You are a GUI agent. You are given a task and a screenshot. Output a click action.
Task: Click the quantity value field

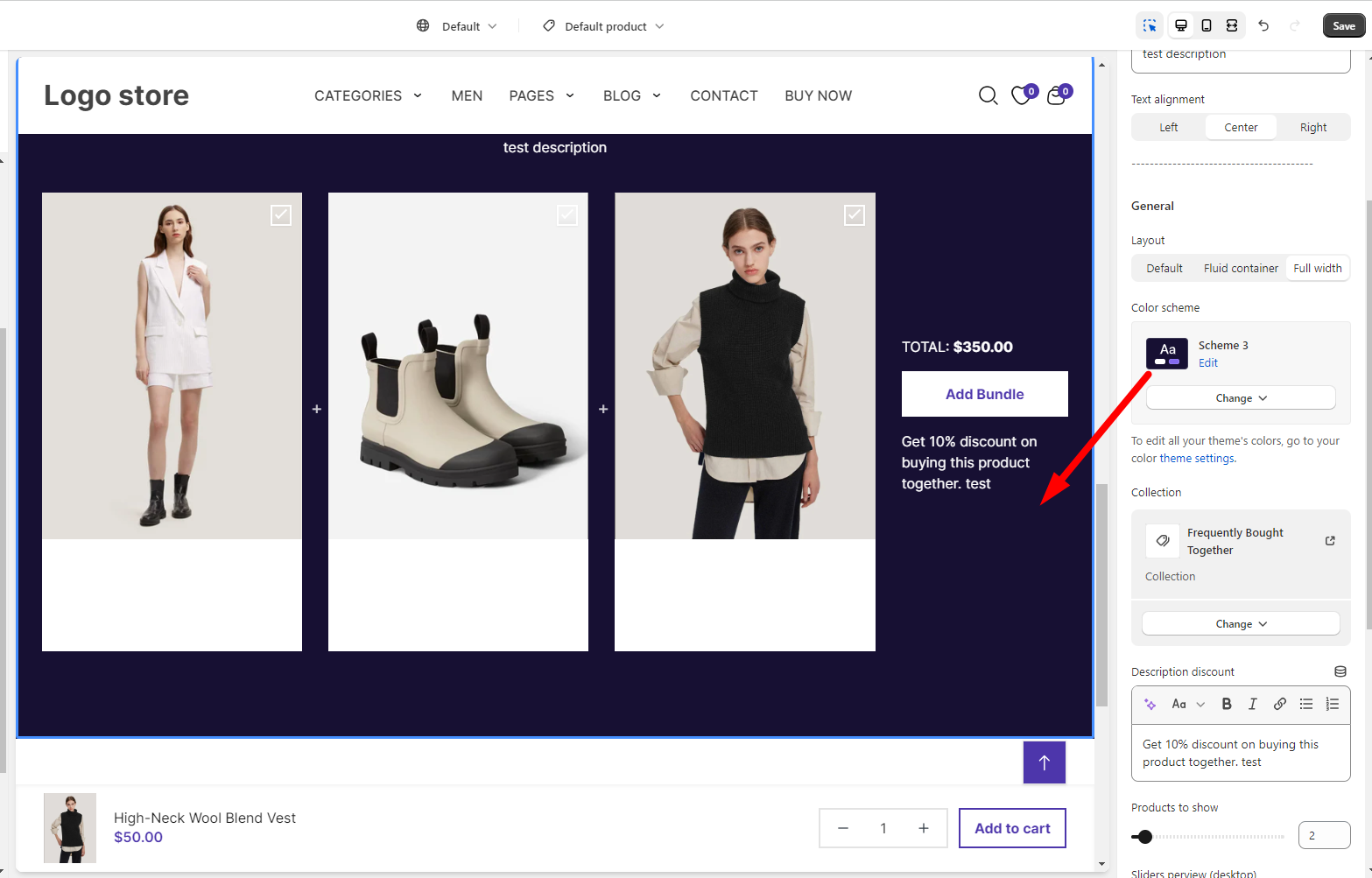[x=883, y=828]
